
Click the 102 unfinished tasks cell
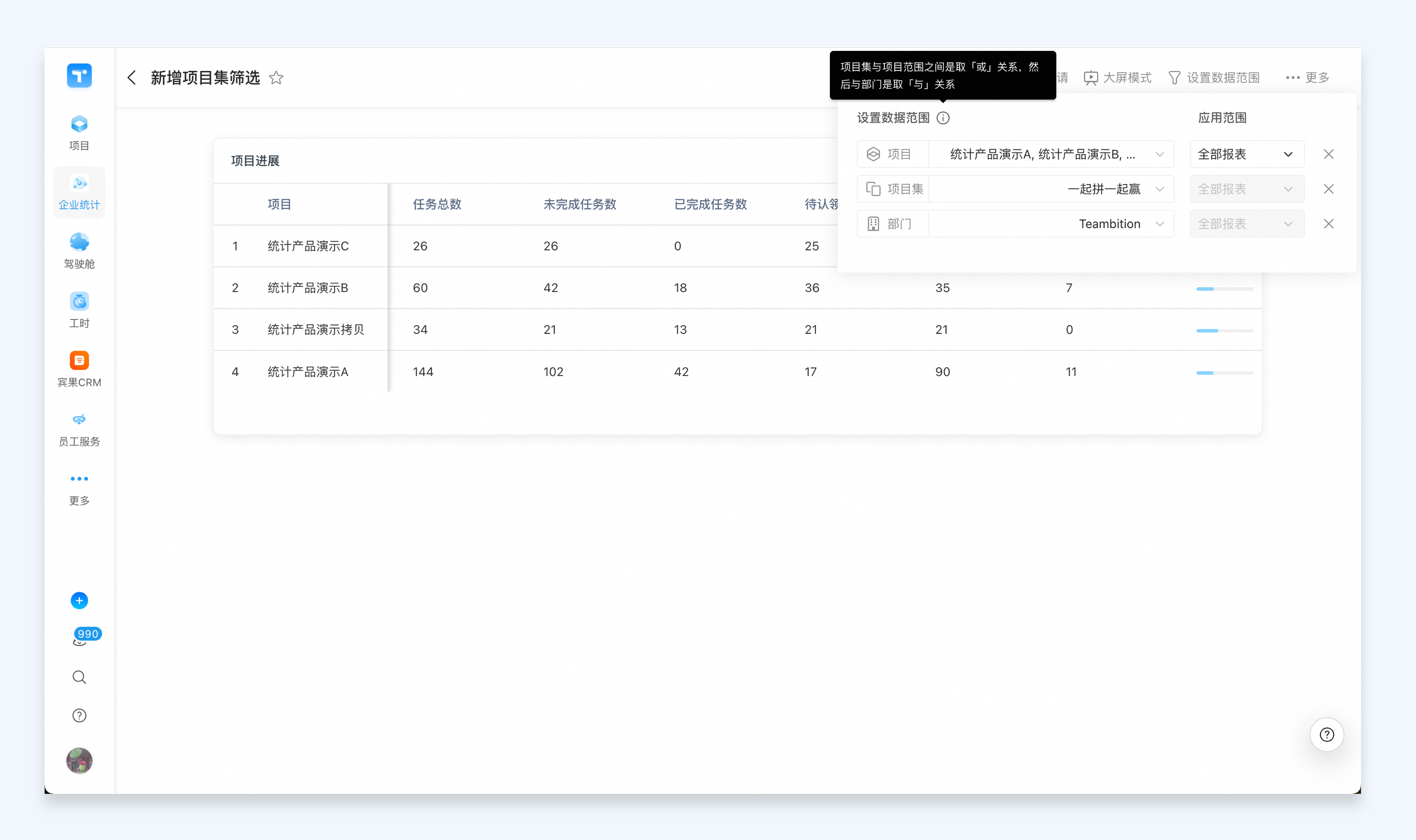pyautogui.click(x=553, y=371)
